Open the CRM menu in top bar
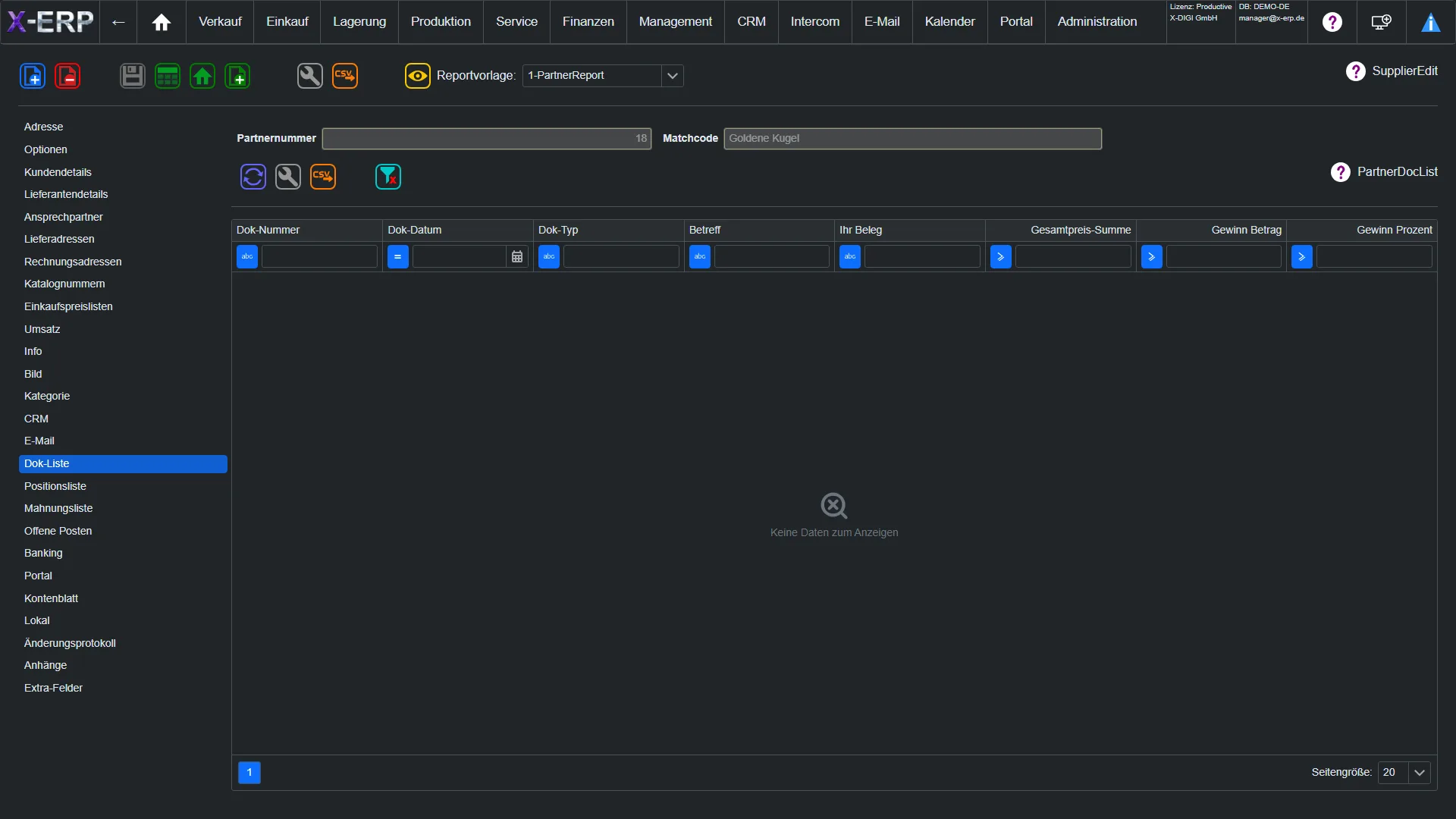 (x=752, y=22)
